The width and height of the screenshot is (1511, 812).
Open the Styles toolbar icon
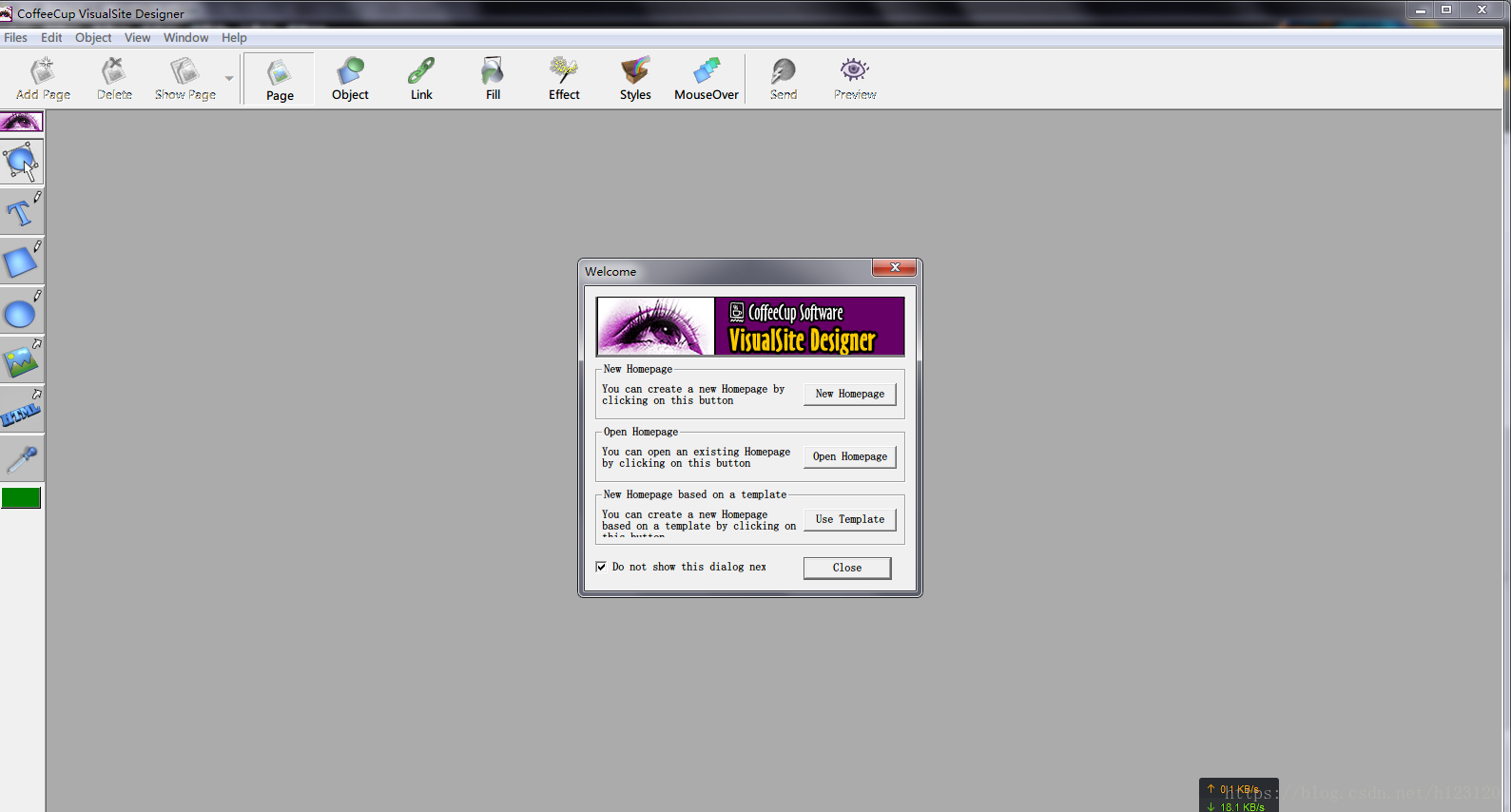point(635,79)
